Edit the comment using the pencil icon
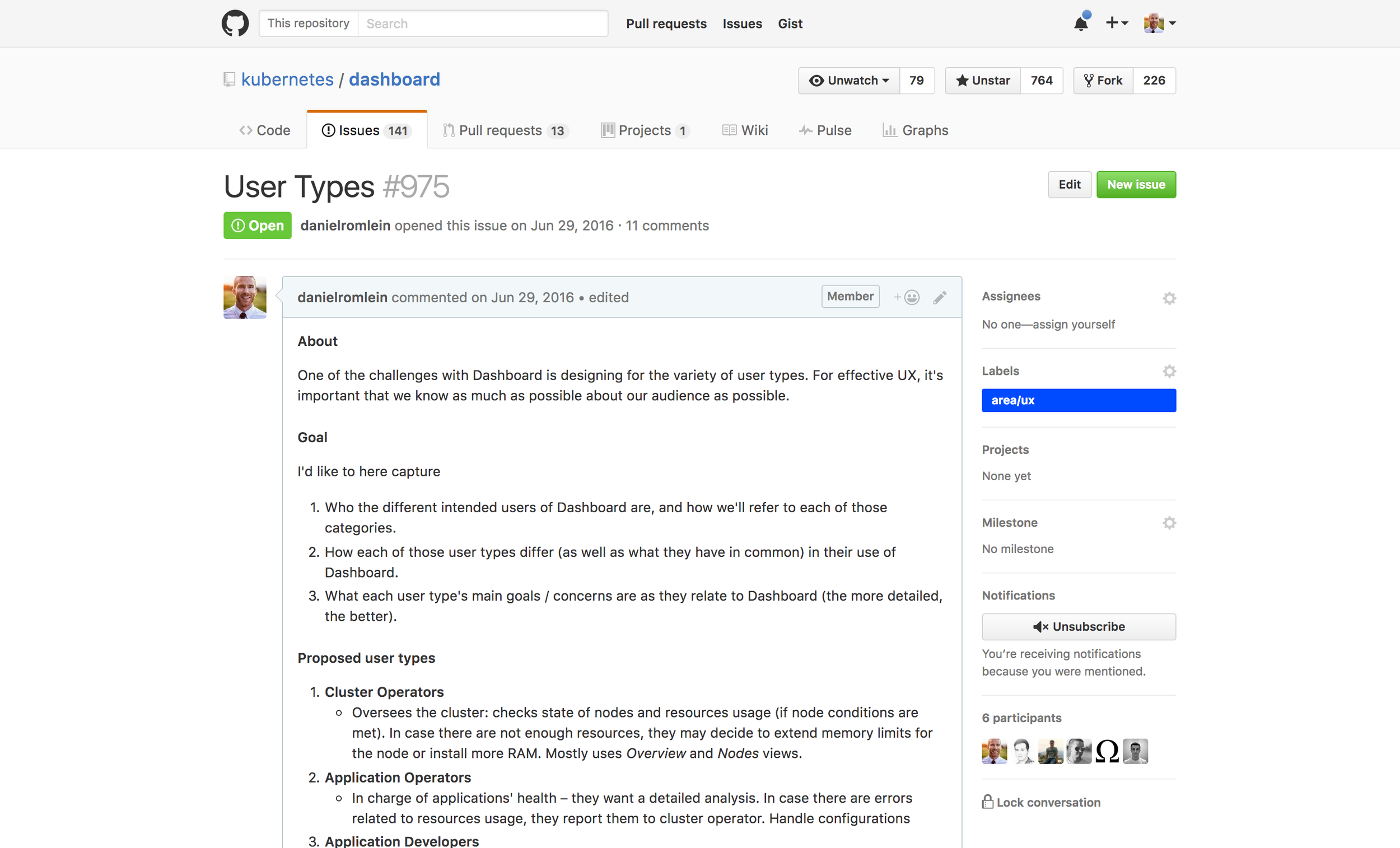Screen dimensions: 1400x848 940,297
